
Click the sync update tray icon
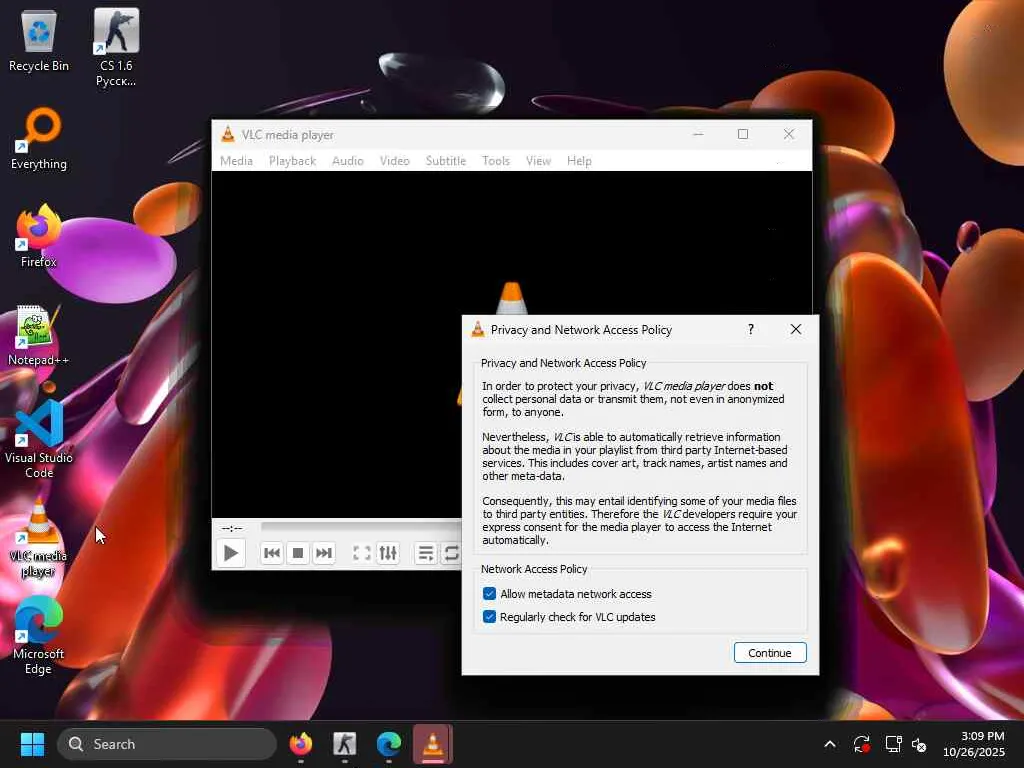tap(861, 744)
